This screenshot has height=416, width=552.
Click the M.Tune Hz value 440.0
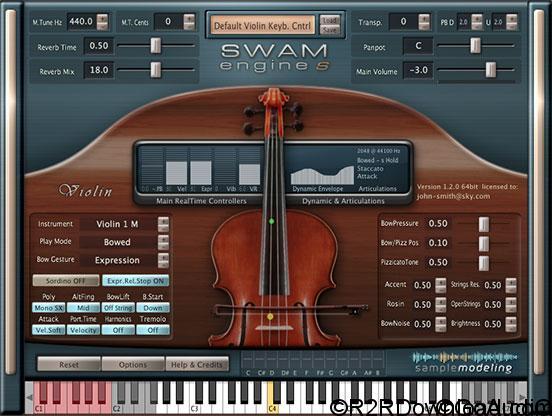[x=81, y=22]
